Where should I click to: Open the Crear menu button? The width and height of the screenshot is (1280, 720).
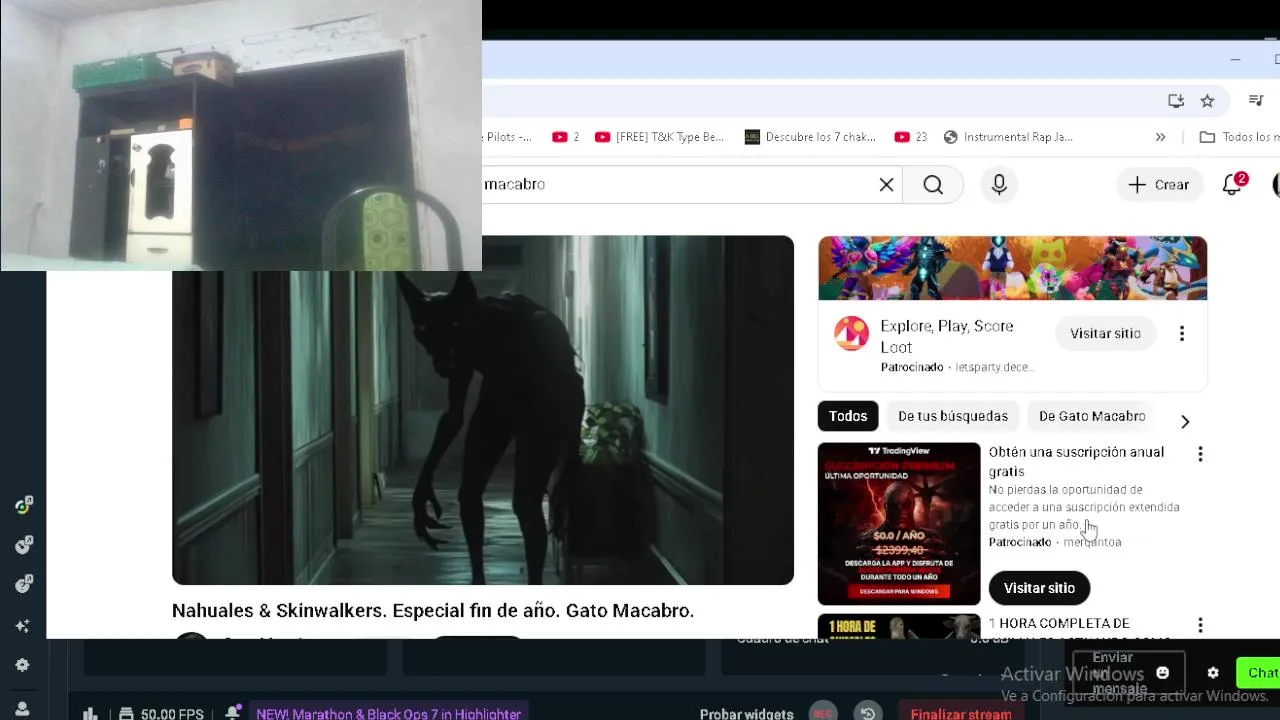1159,185
